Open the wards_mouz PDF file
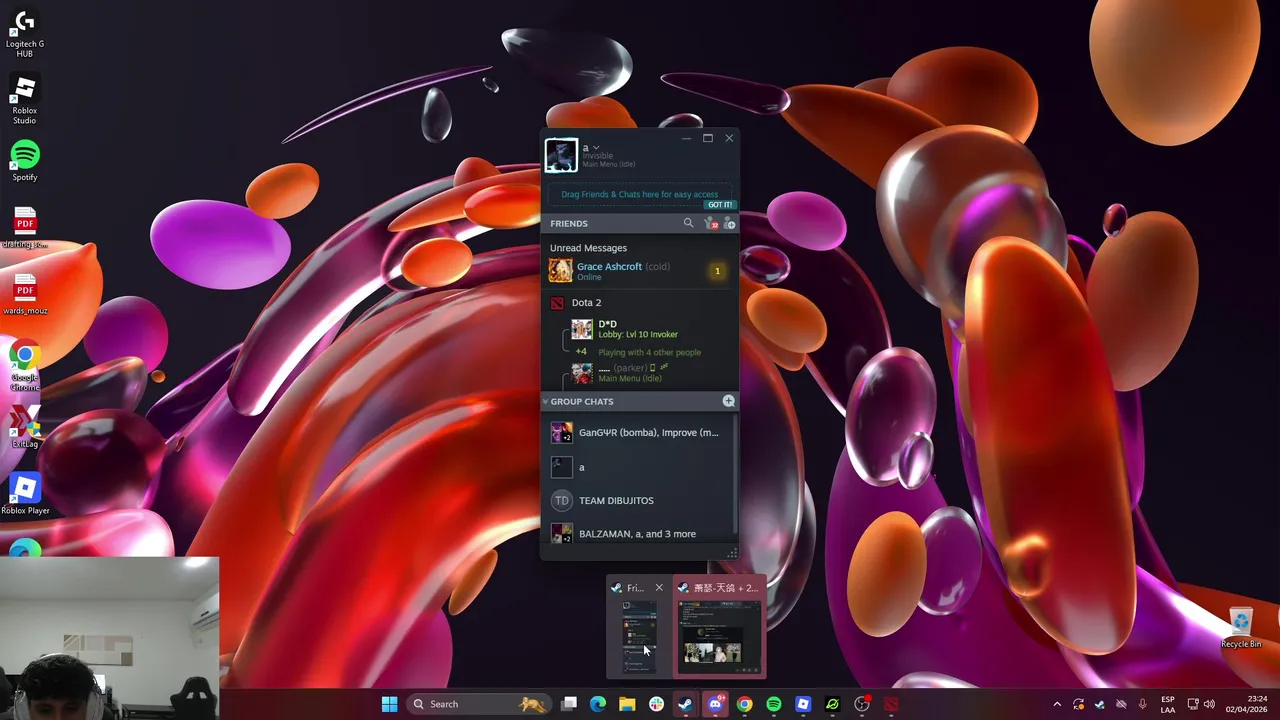This screenshot has width=1280, height=720. (25, 294)
